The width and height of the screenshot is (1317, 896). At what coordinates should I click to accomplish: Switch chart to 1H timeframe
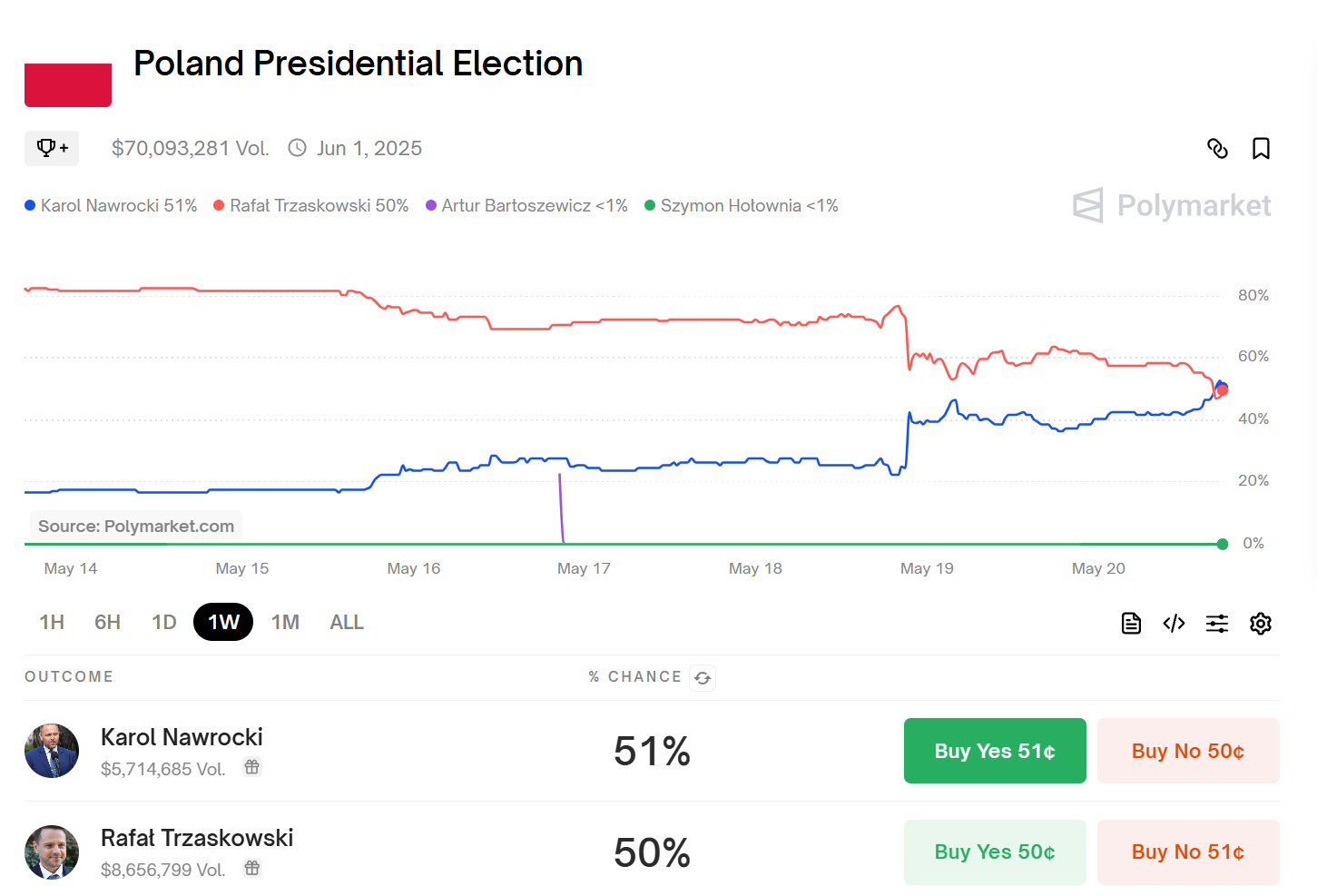tap(52, 622)
